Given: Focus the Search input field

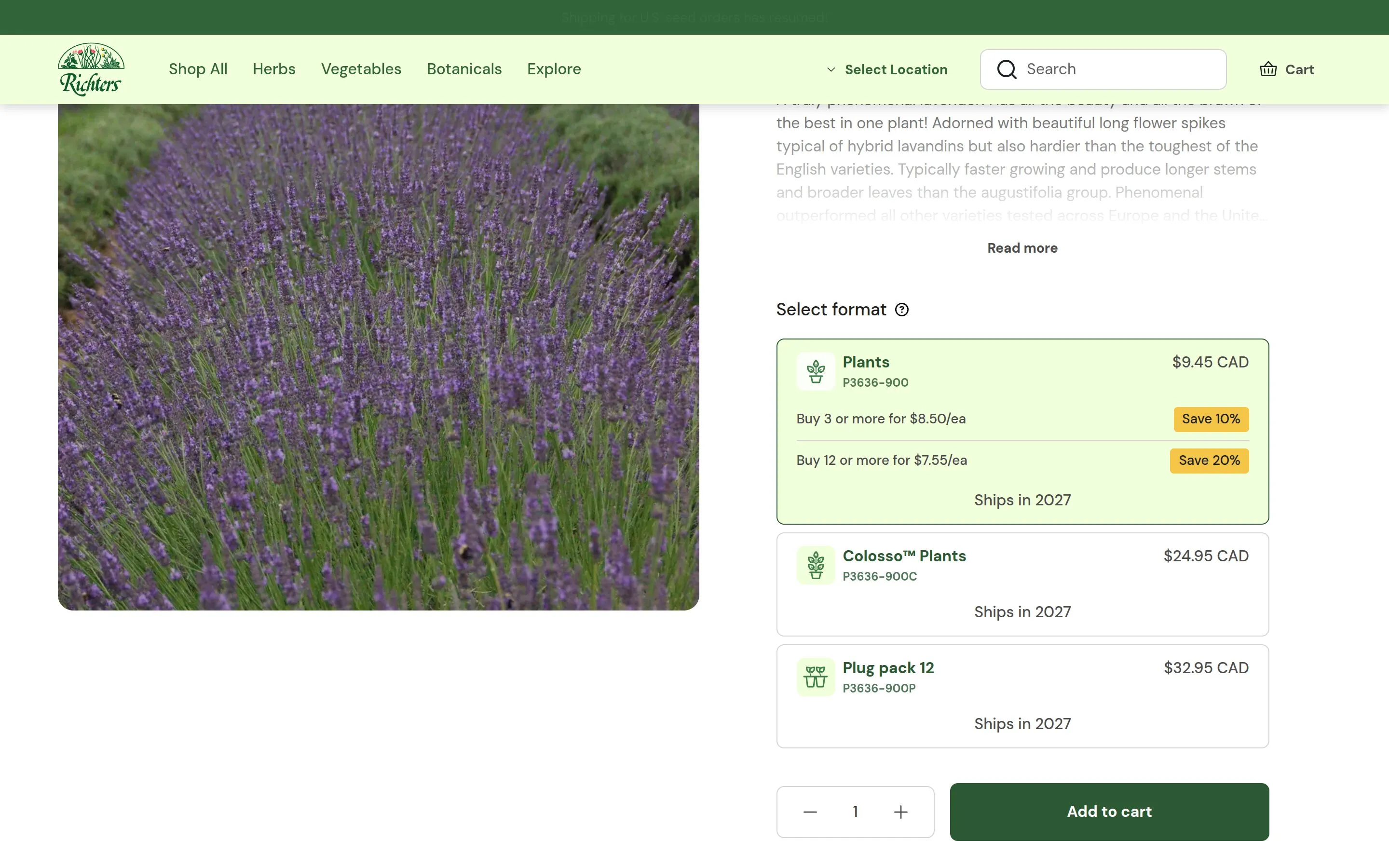Looking at the screenshot, I should point(1103,69).
